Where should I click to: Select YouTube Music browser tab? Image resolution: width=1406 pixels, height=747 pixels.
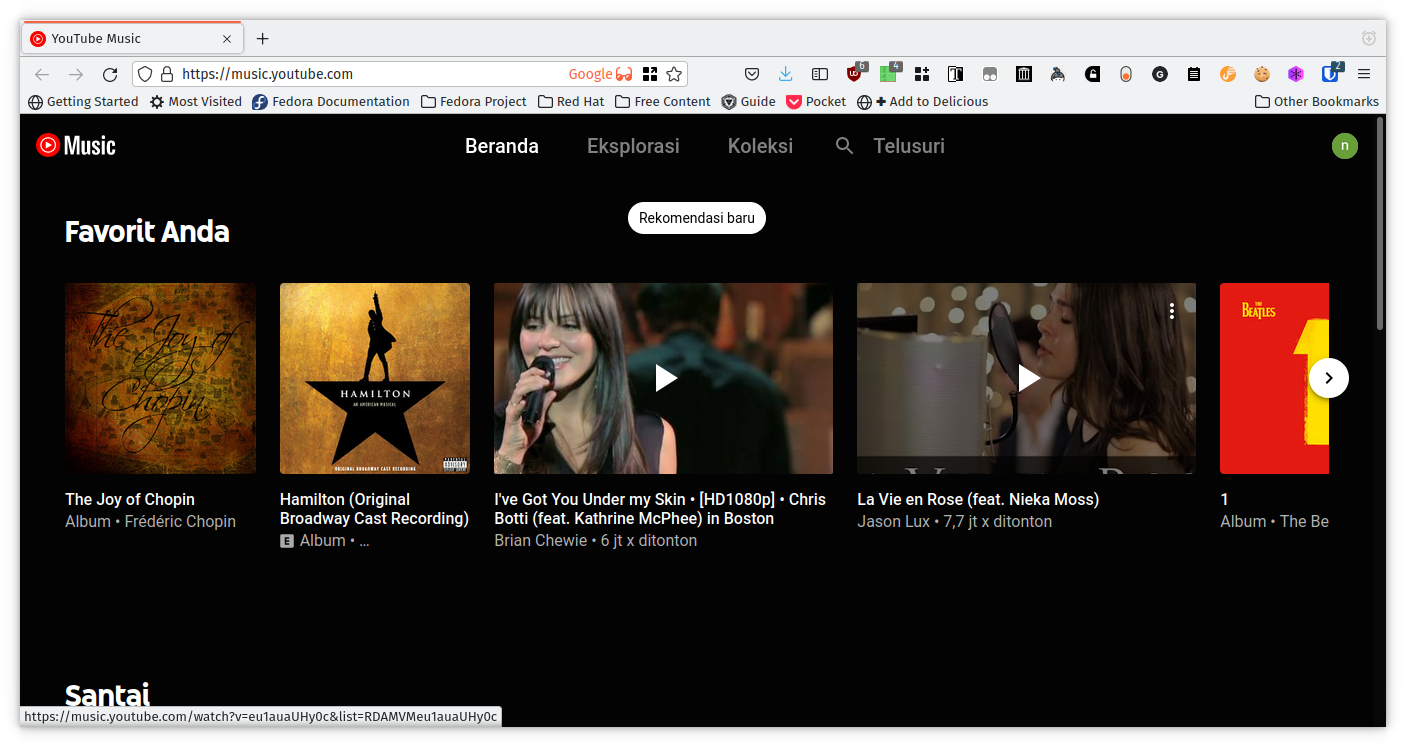[x=131, y=38]
